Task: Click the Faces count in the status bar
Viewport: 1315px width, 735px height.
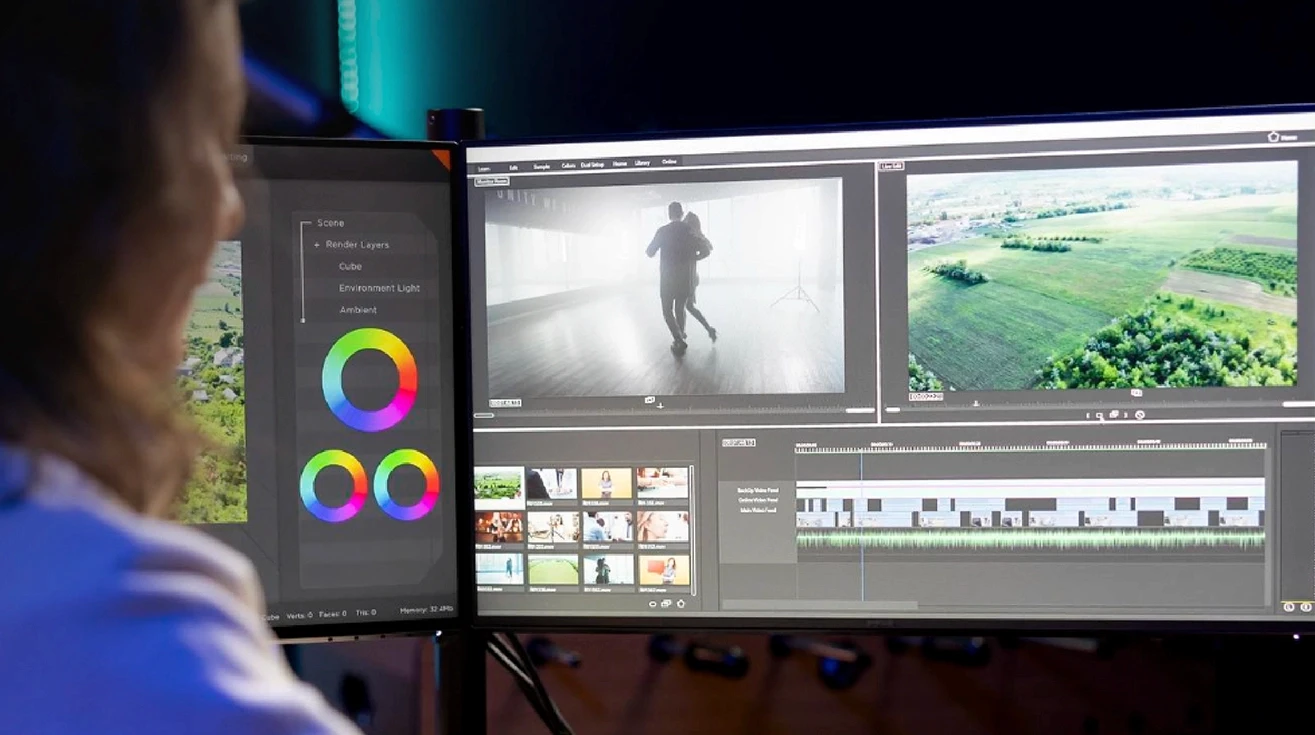Action: coord(331,614)
